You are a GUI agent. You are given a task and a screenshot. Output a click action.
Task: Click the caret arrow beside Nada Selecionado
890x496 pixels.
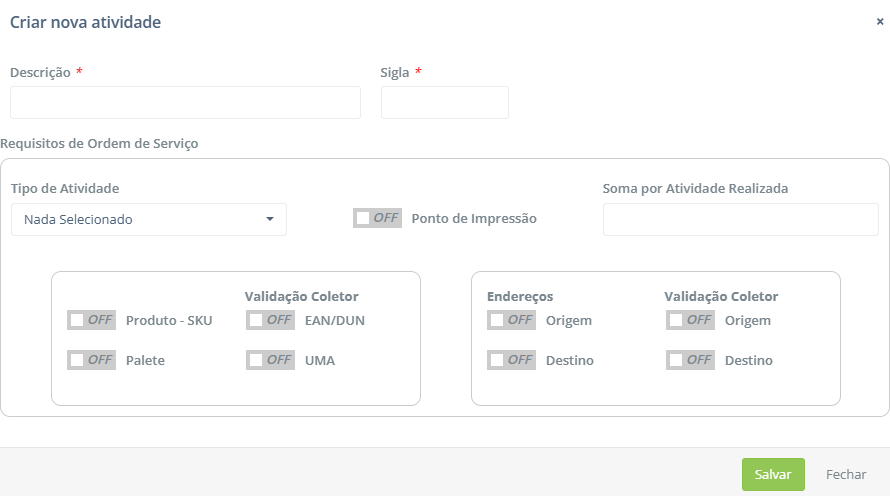tap(269, 220)
